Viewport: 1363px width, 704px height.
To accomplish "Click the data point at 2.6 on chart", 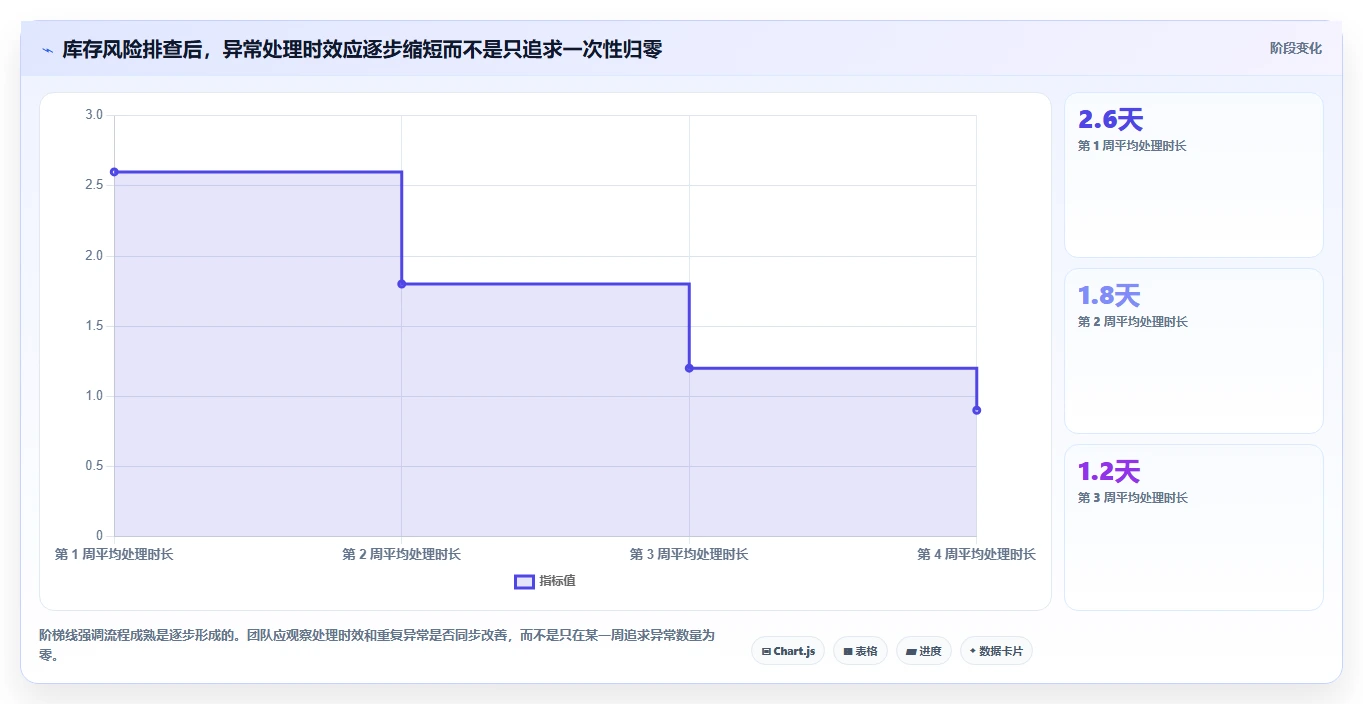I will click(x=114, y=172).
